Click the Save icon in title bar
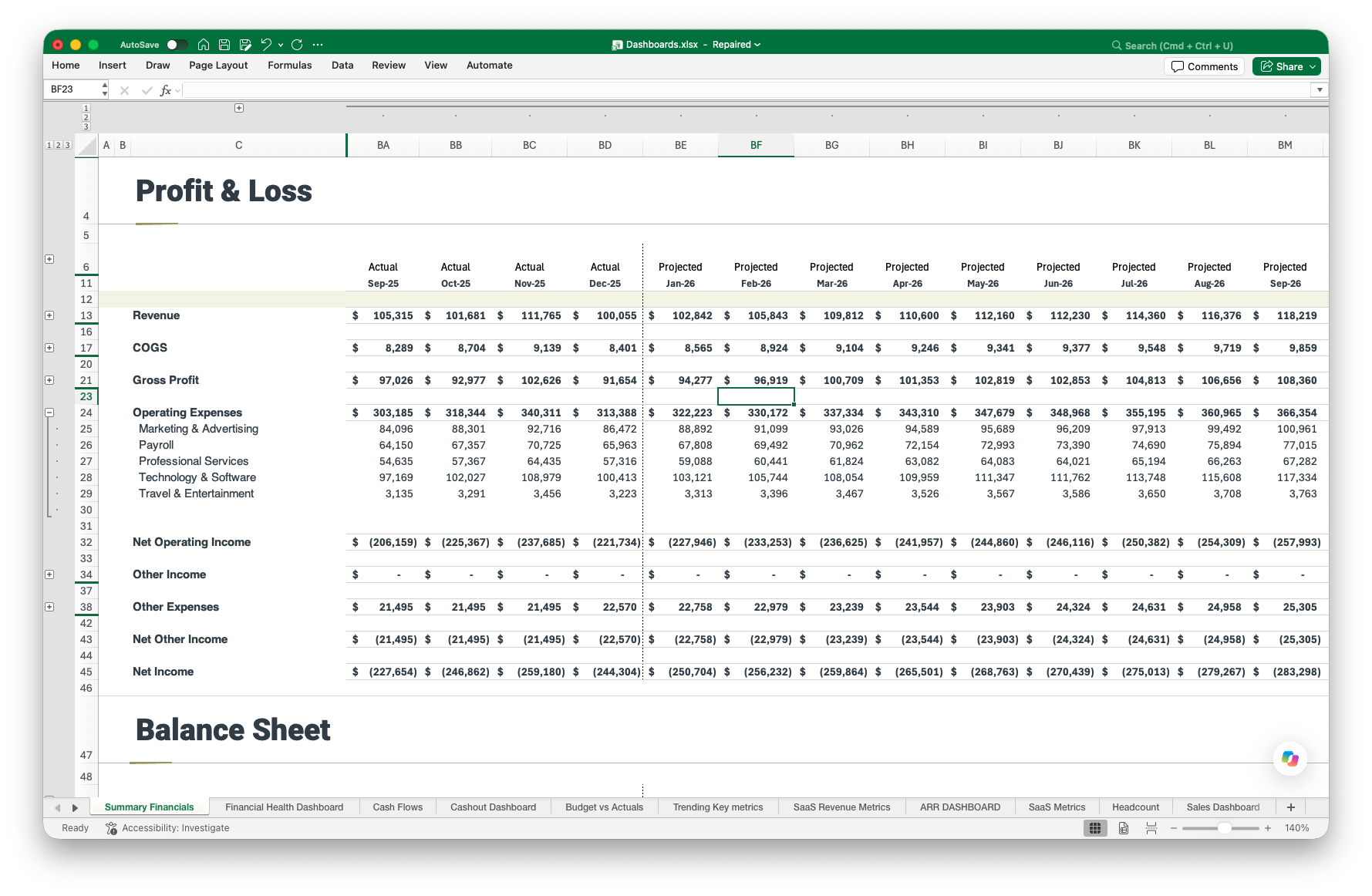The height and width of the screenshot is (896, 1372). tap(224, 45)
